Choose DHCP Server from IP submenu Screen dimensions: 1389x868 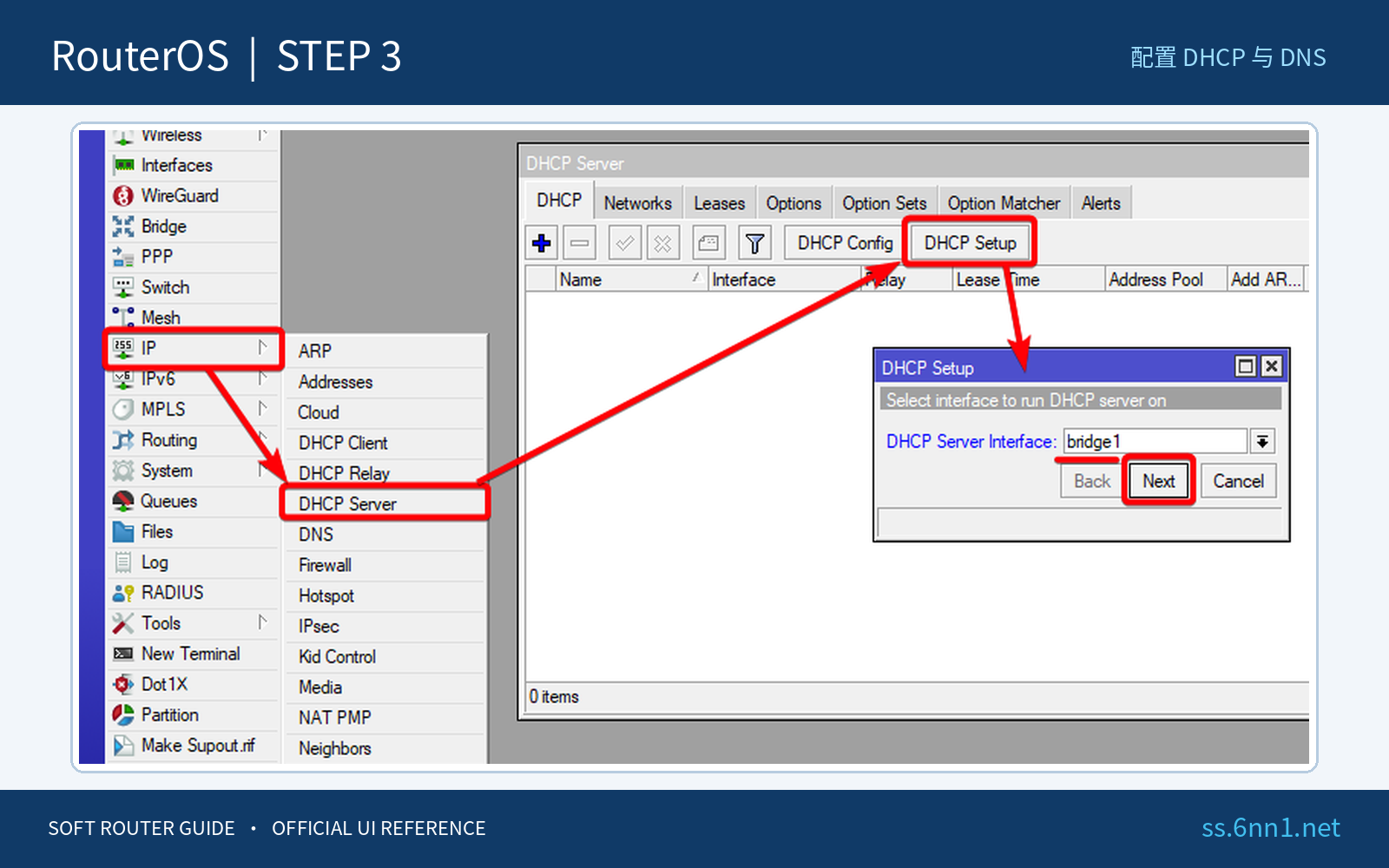pyautogui.click(x=385, y=504)
